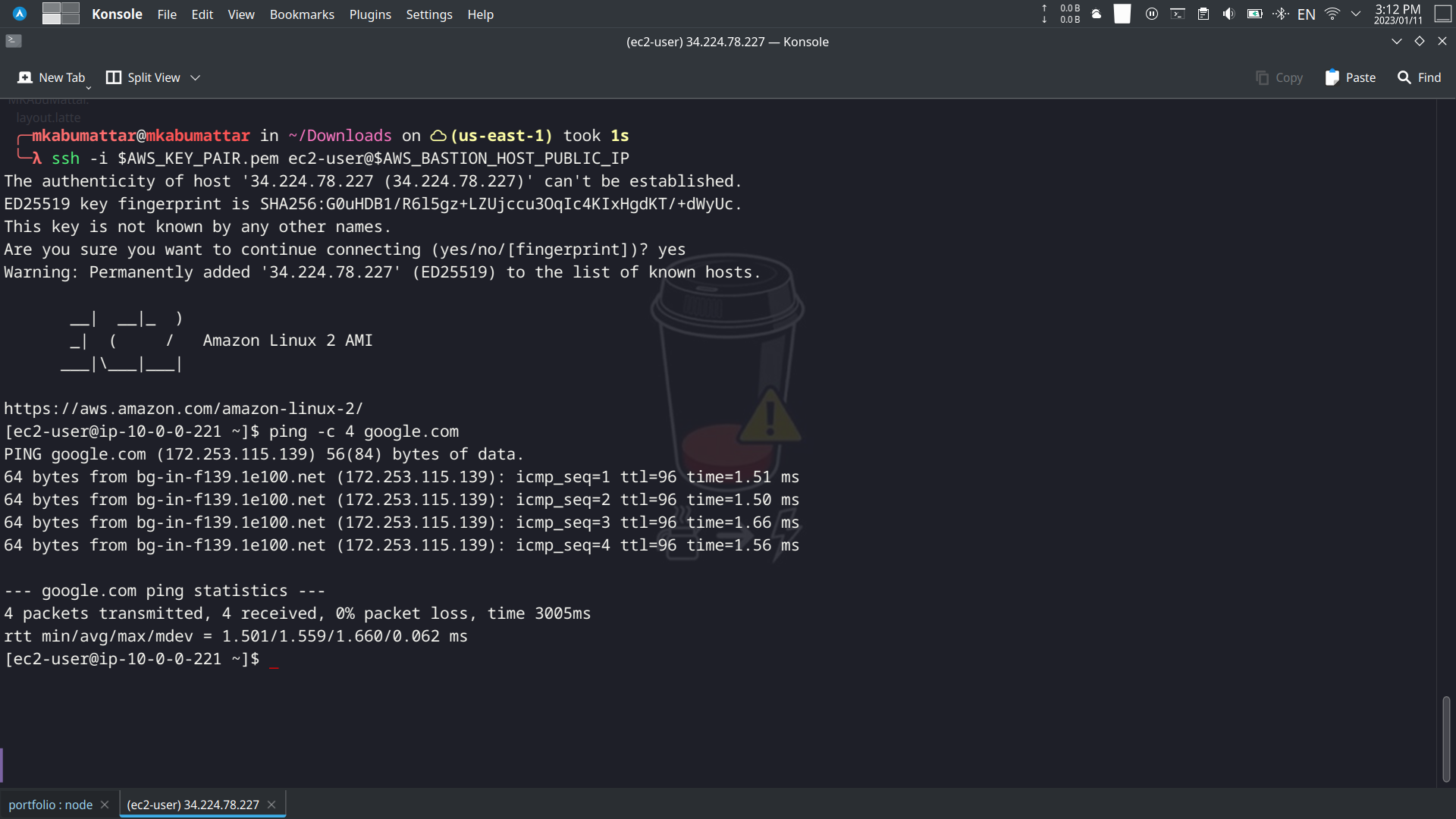The width and height of the screenshot is (1456, 819).
Task: Click the New Tab button
Action: click(52, 77)
